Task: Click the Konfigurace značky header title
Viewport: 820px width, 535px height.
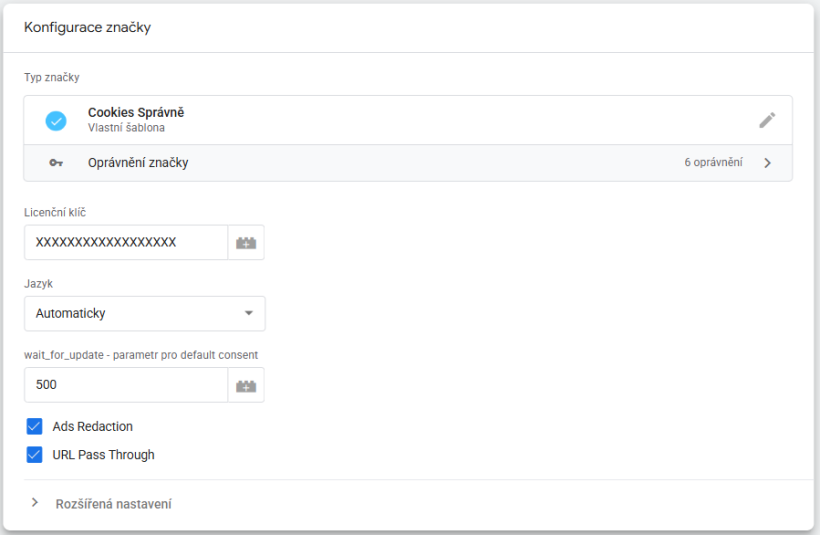Action: (87, 27)
